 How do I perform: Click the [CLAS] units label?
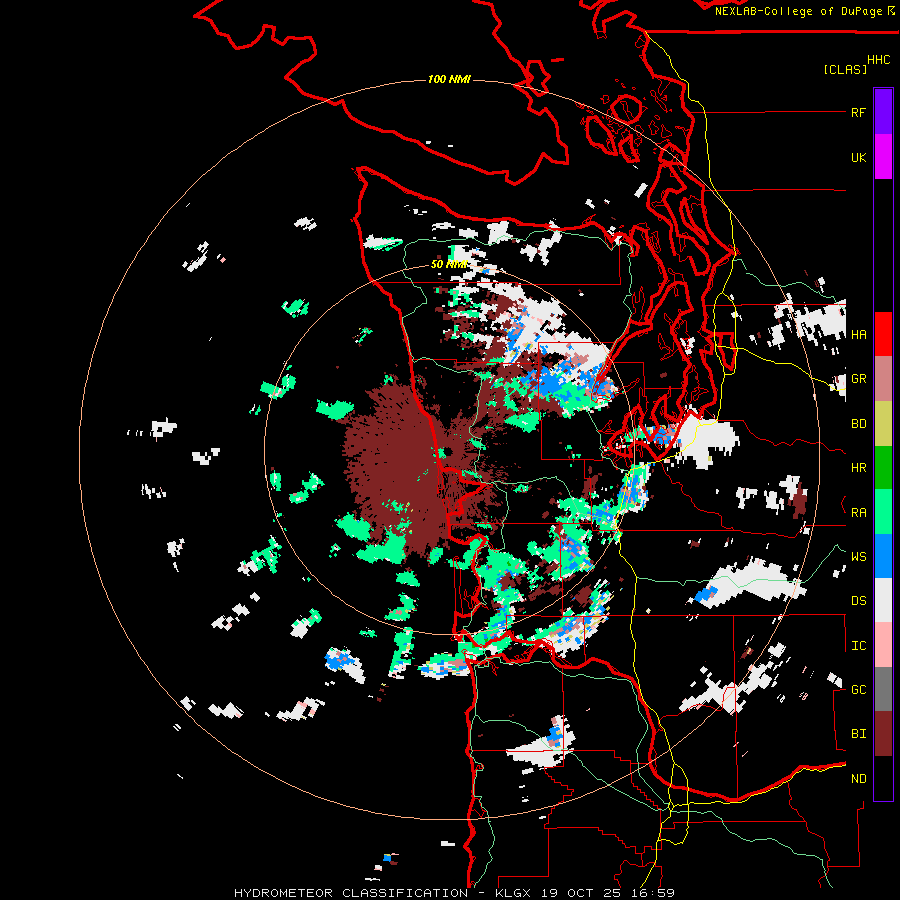[845, 69]
